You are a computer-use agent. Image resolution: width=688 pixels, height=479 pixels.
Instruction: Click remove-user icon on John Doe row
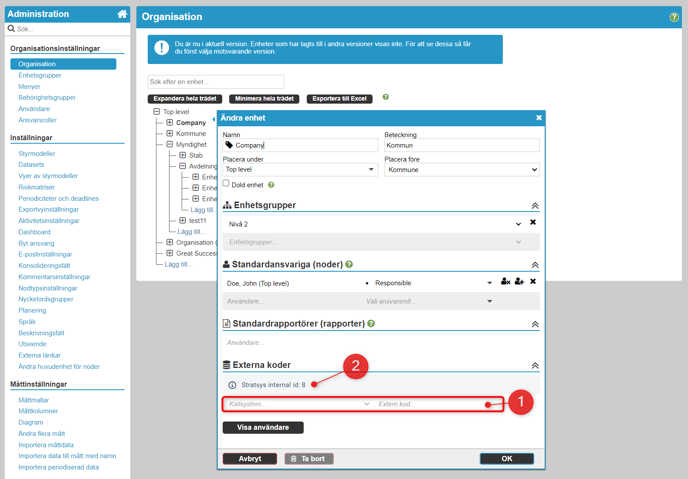[x=506, y=283]
